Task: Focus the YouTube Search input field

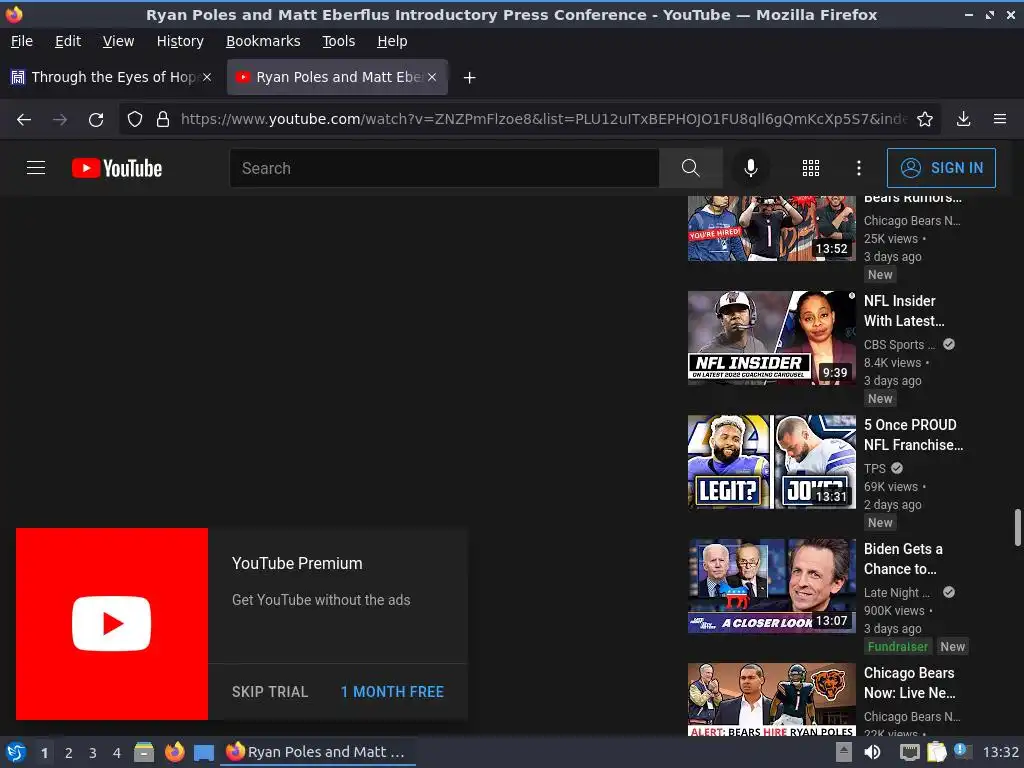Action: 444,168
